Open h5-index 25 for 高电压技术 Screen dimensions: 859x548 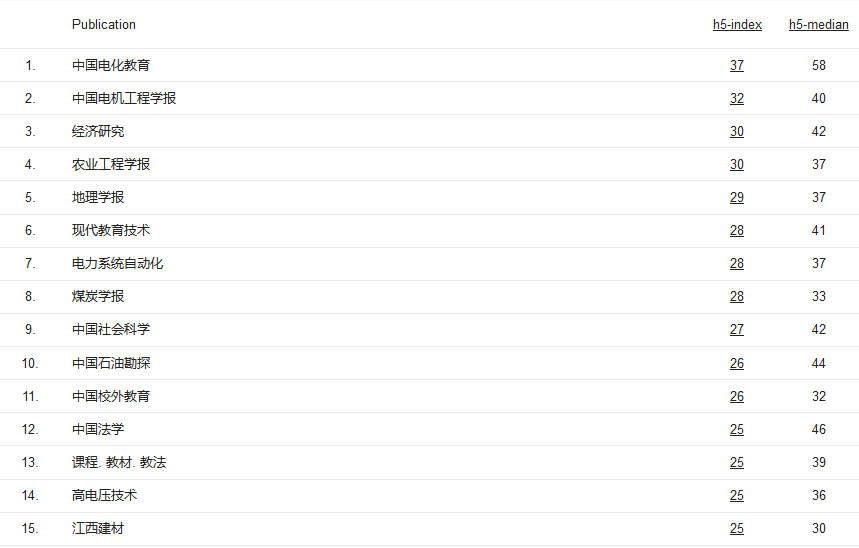737,496
